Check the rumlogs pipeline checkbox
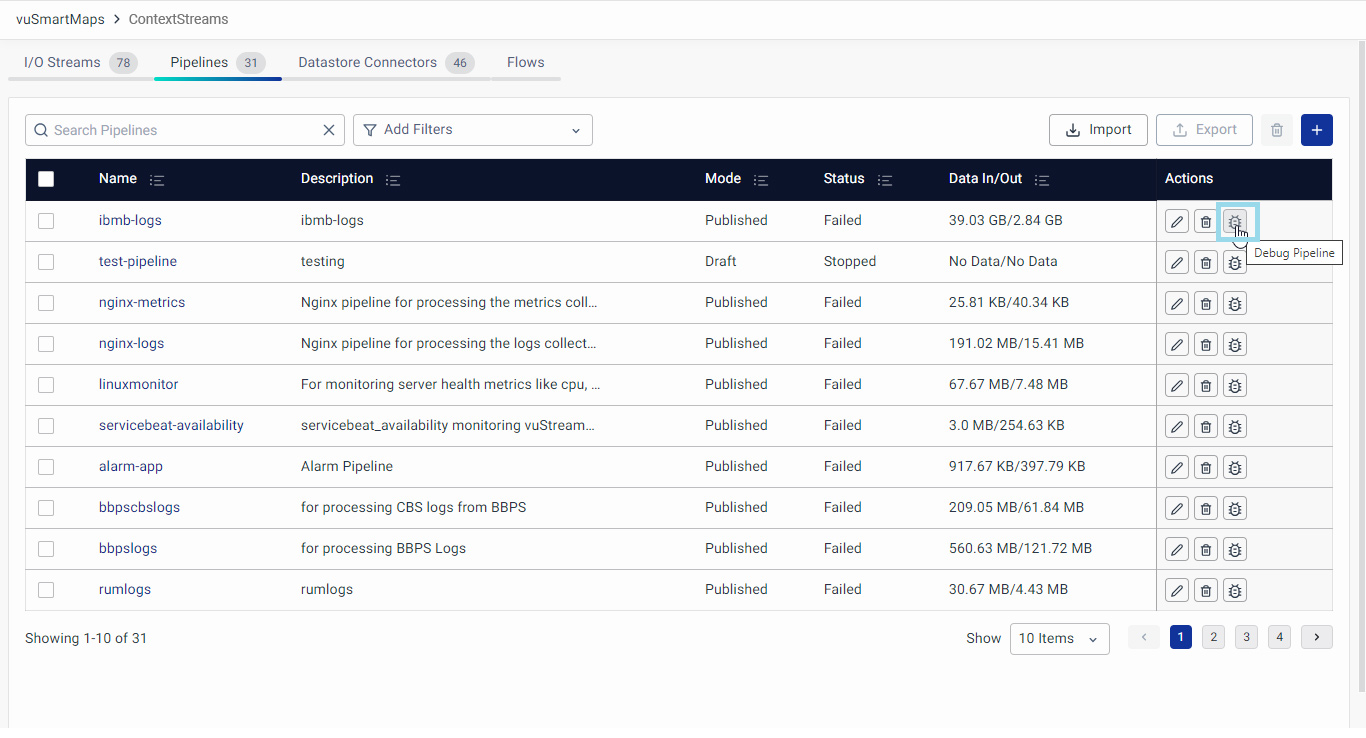This screenshot has height=738, width=1366. click(46, 590)
